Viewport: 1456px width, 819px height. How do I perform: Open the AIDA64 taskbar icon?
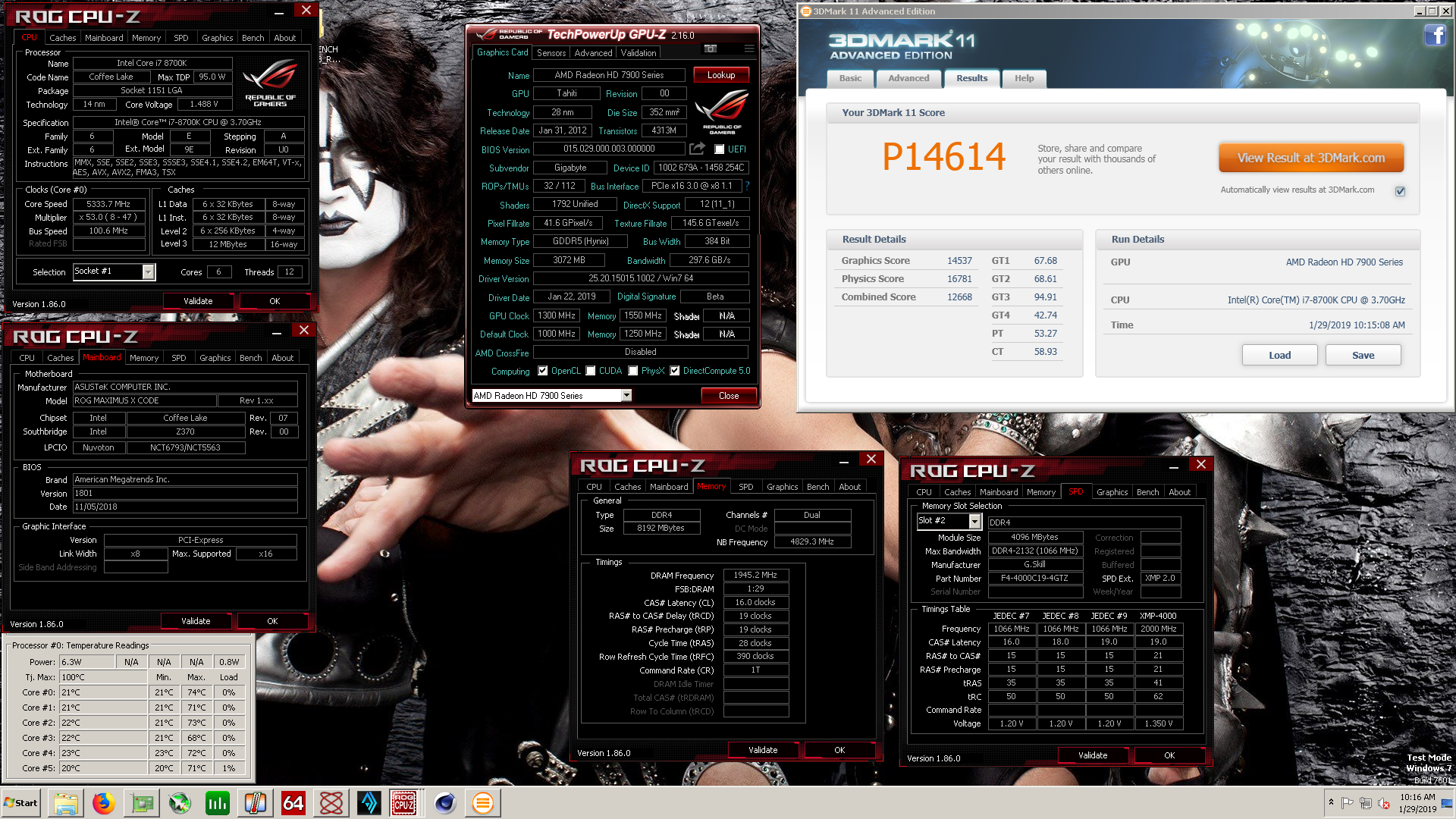tap(293, 803)
